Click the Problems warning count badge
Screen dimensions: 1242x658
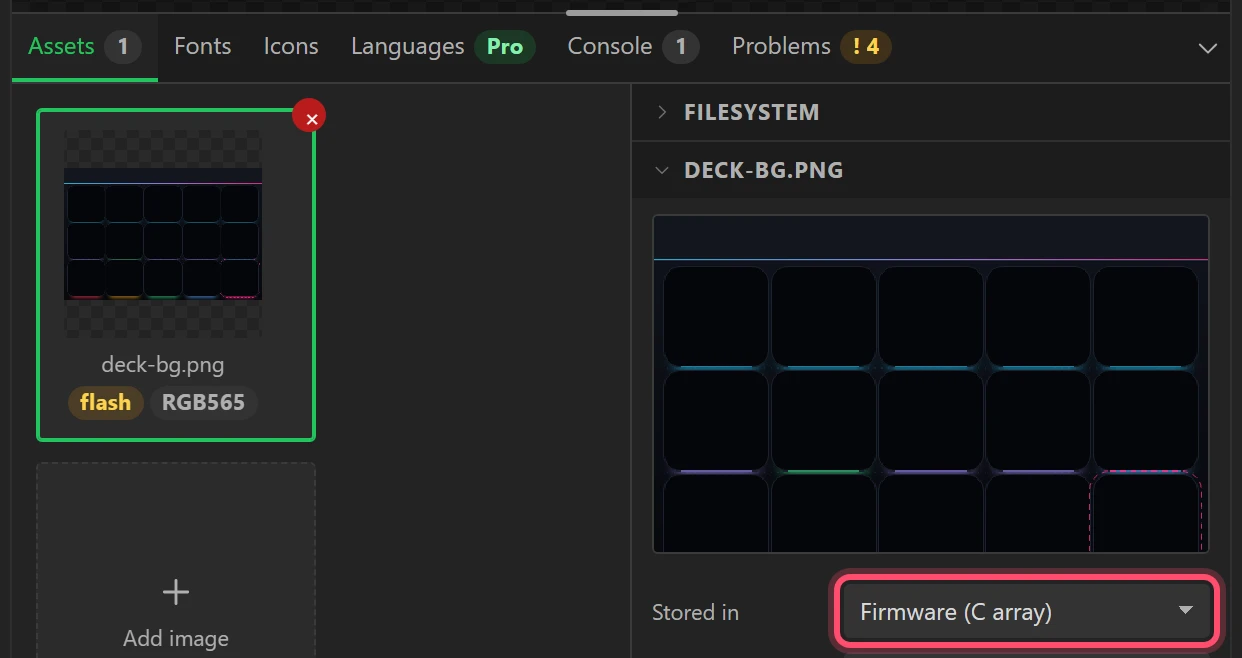point(866,47)
